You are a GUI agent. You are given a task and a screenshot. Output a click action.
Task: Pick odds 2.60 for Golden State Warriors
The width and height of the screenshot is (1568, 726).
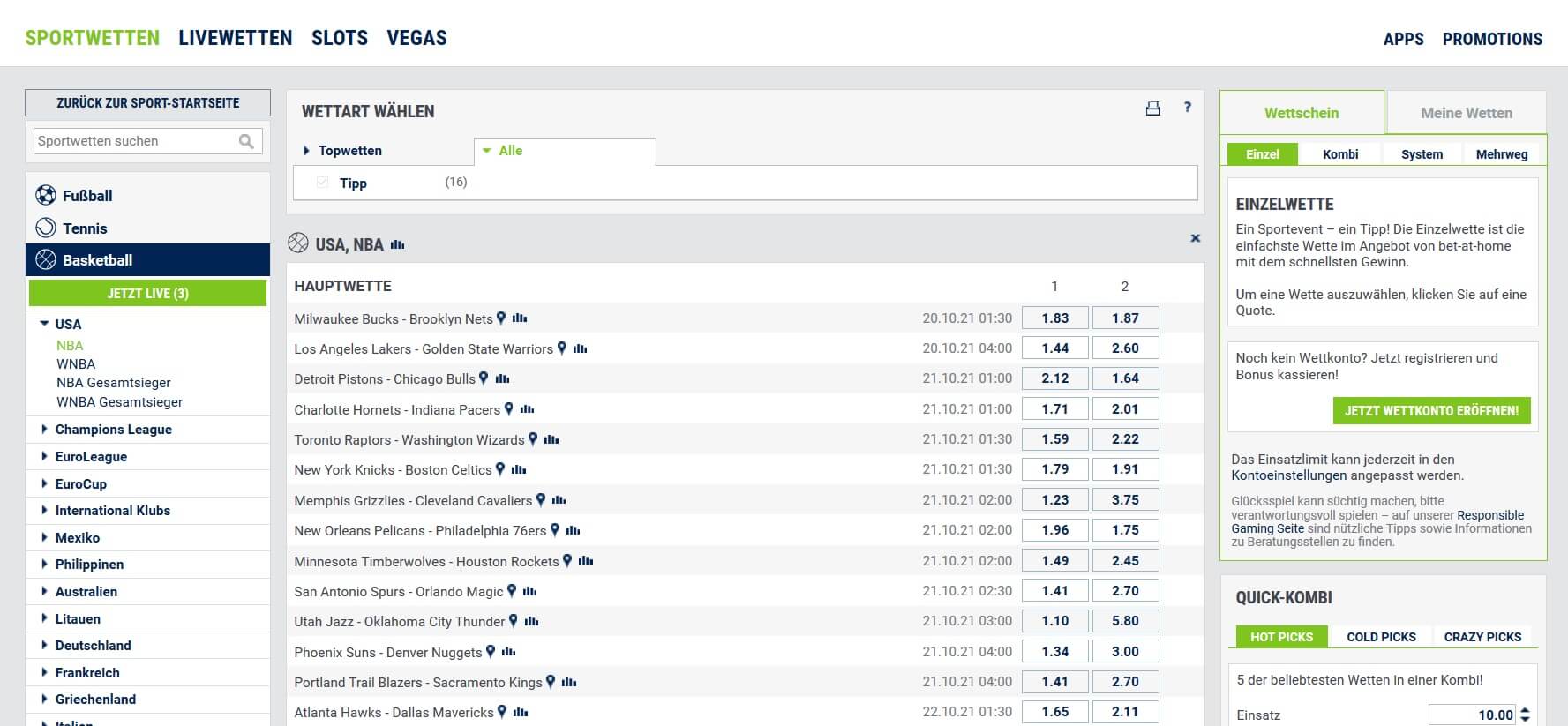coord(1125,348)
